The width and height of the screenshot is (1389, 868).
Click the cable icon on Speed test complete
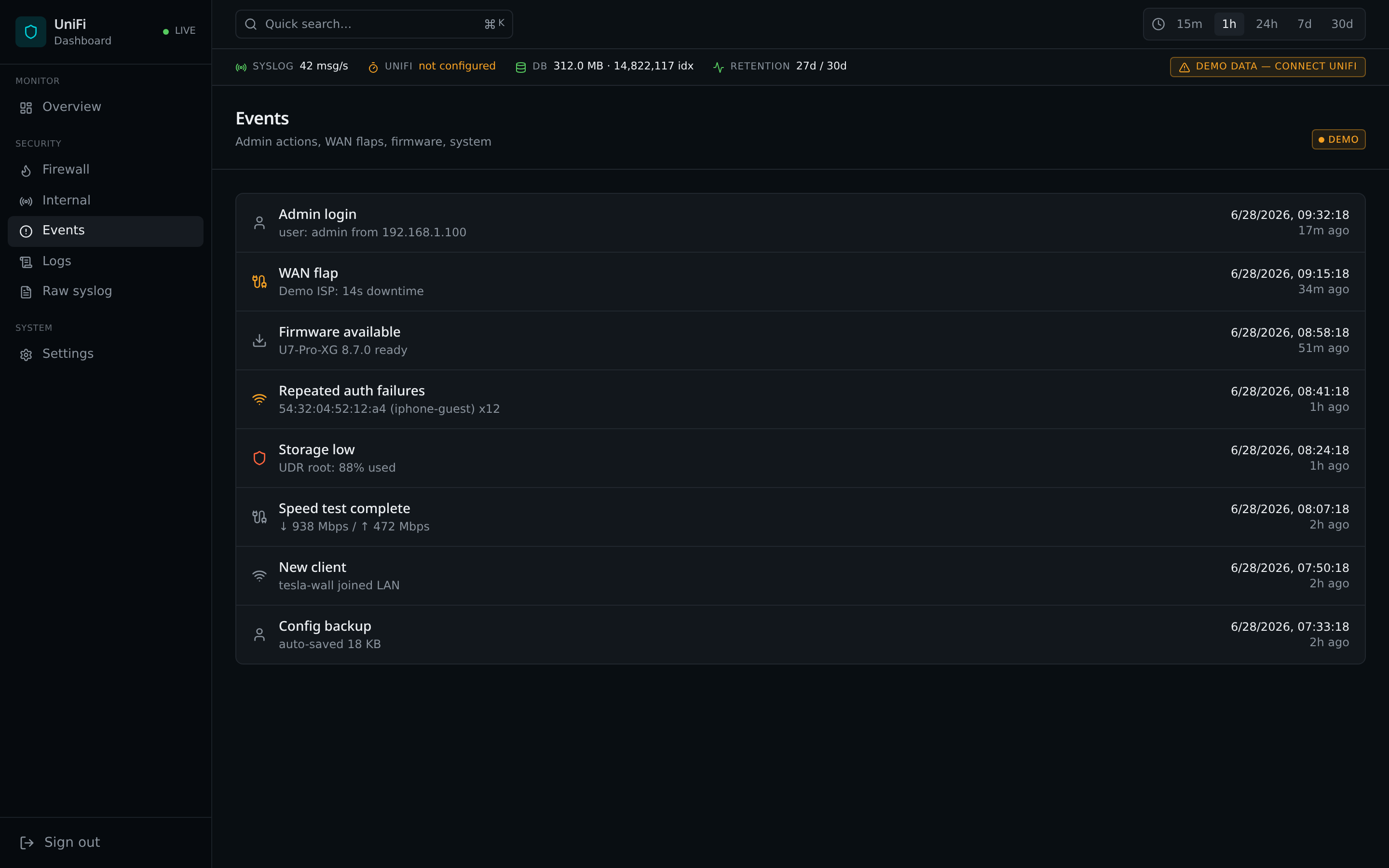click(x=259, y=517)
